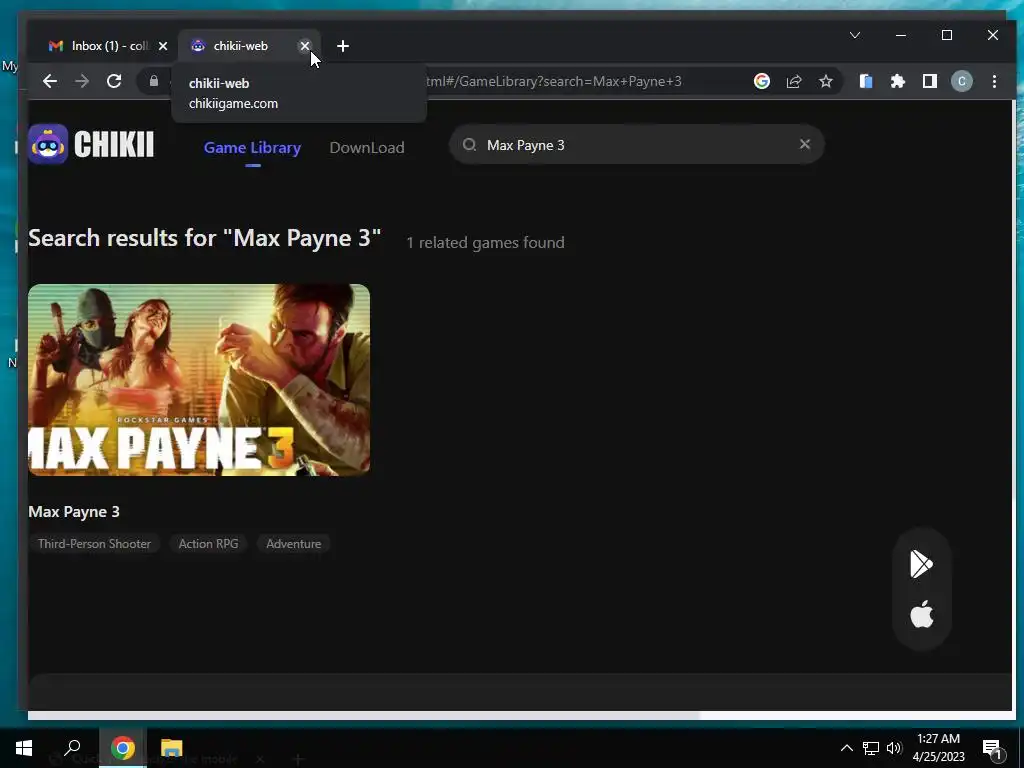Open the Chrome extensions puzzle menu
Screen dimensions: 1024x768
(898, 81)
